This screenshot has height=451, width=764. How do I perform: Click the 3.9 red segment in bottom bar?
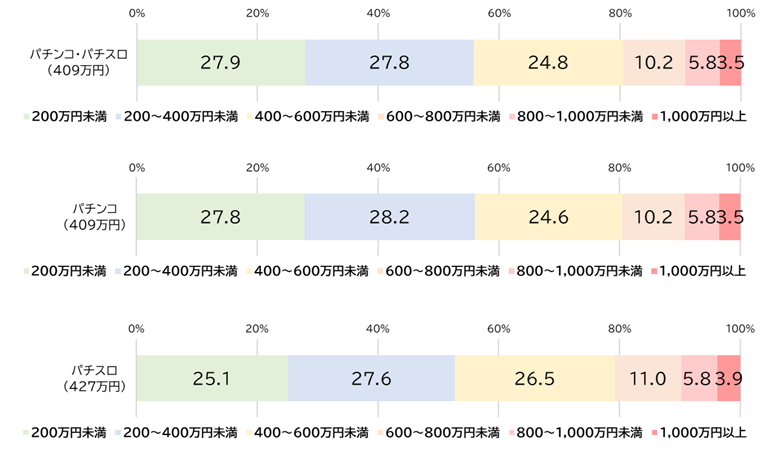tap(729, 377)
